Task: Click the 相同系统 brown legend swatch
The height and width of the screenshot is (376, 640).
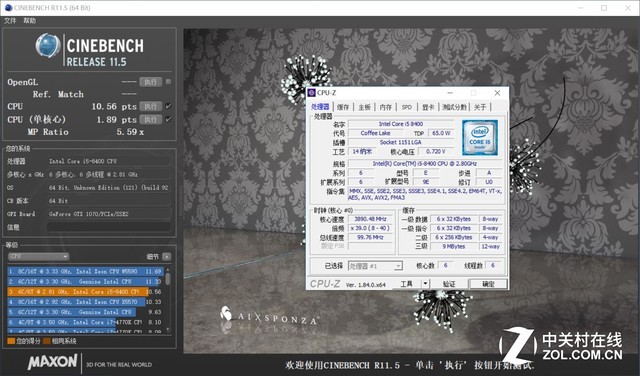Action: pos(47,341)
